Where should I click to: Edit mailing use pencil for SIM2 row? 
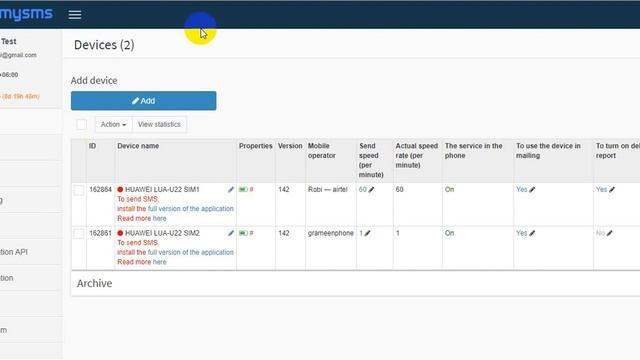pos(532,233)
